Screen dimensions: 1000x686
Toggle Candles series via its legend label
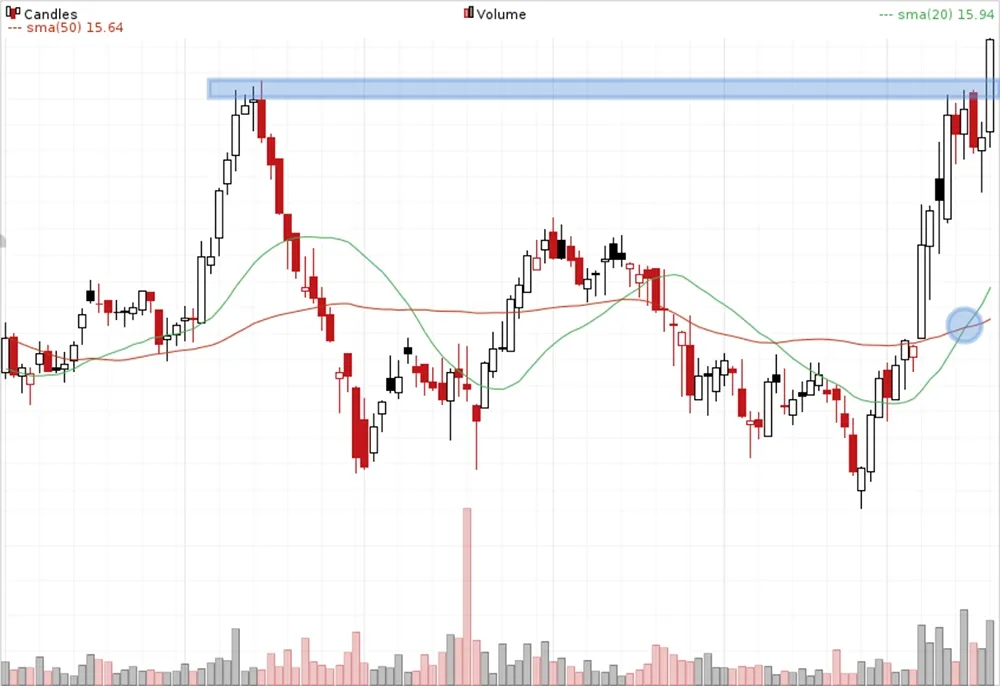pos(51,15)
